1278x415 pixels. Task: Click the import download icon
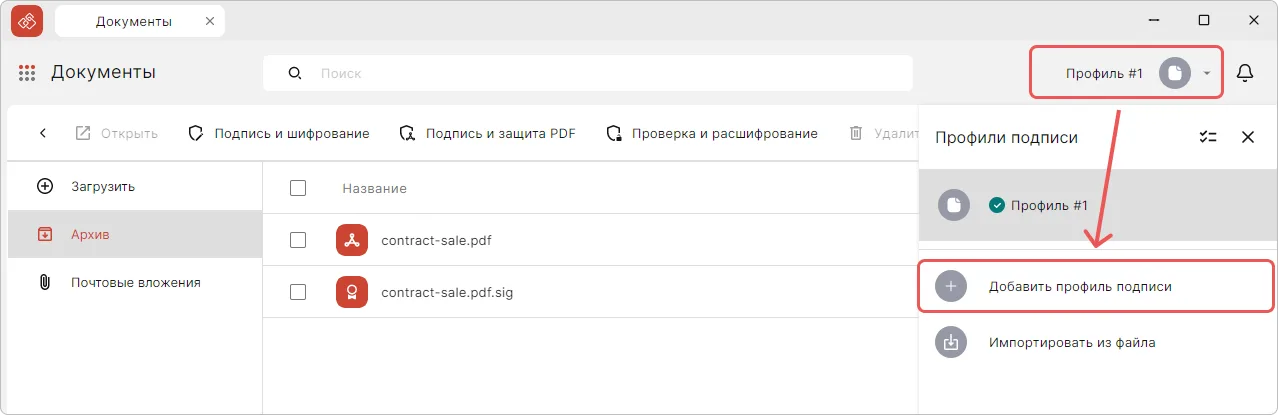[x=951, y=342]
